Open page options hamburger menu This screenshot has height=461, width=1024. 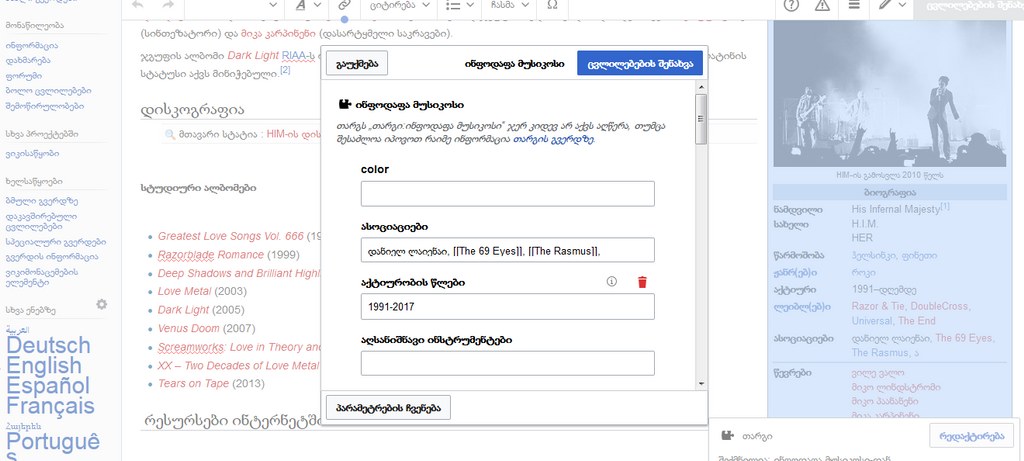coord(854,5)
